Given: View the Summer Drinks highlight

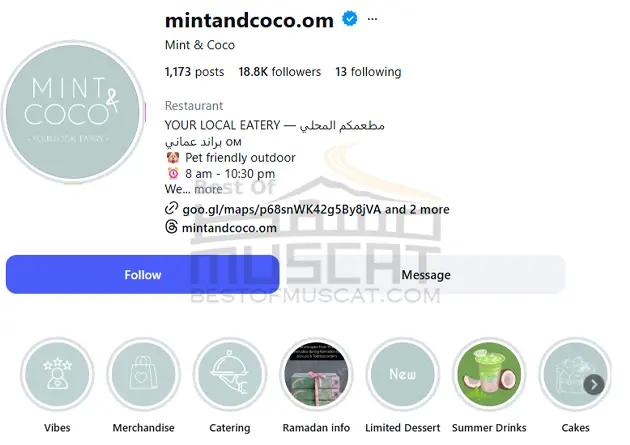Looking at the screenshot, I should pyautogui.click(x=489, y=374).
